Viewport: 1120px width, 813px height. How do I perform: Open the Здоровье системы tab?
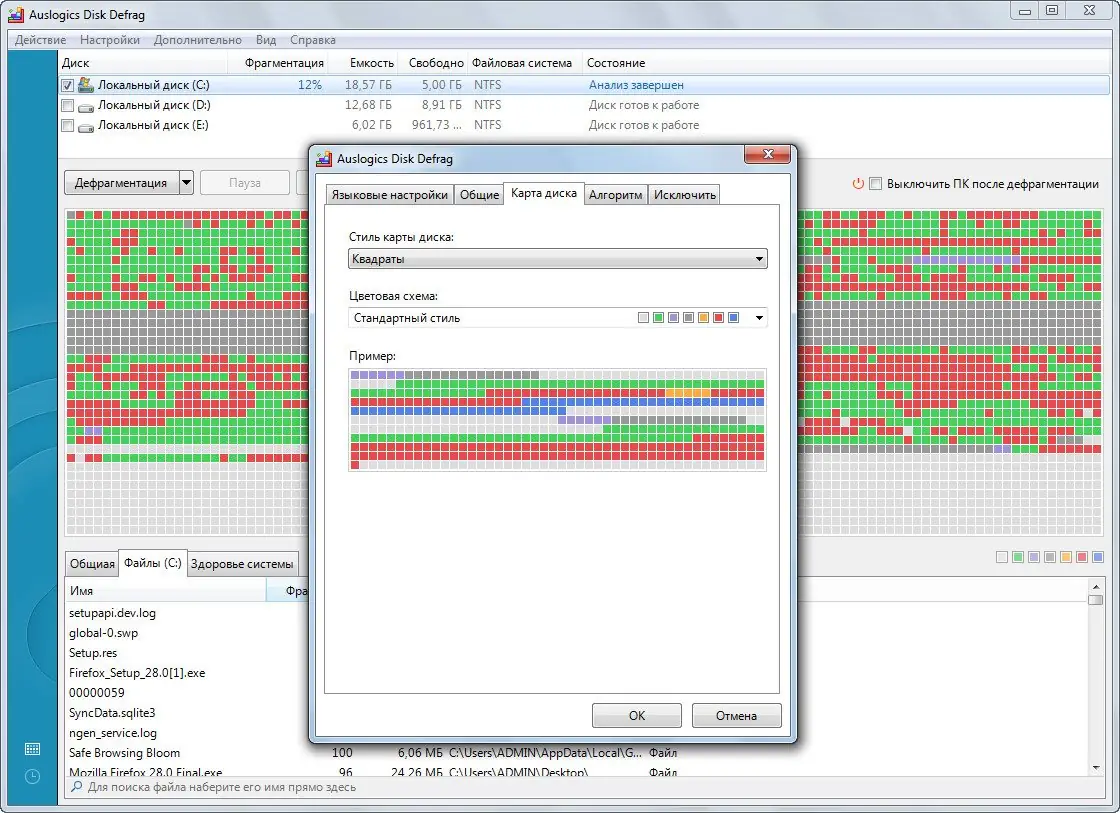tap(242, 564)
